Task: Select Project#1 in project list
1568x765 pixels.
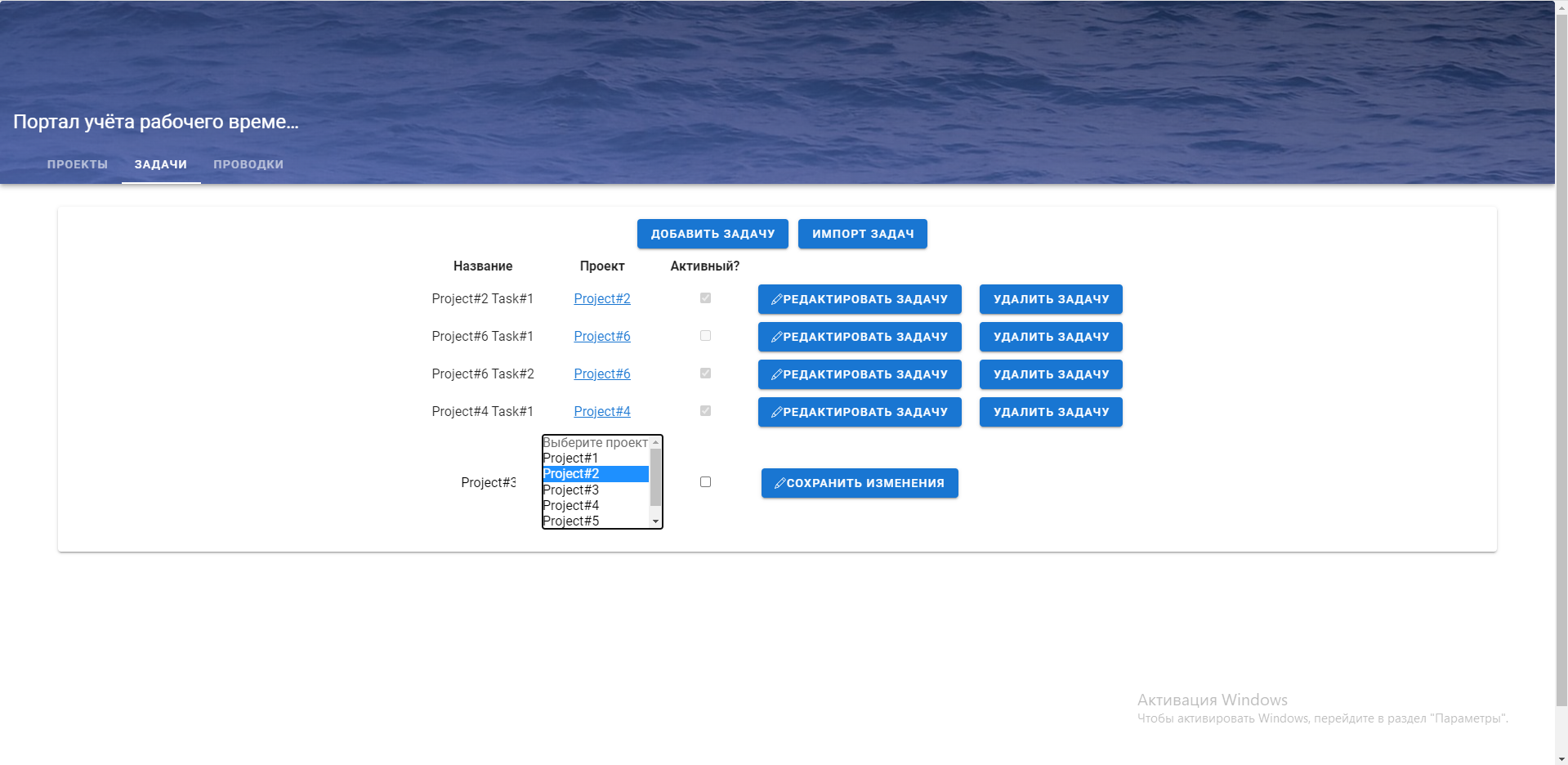Action: click(596, 459)
